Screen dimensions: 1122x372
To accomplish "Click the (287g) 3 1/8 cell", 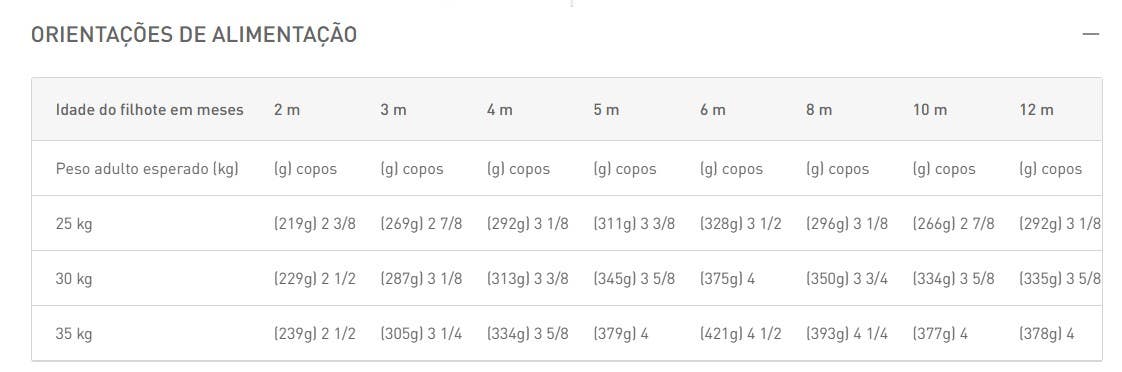I will click(x=421, y=280).
